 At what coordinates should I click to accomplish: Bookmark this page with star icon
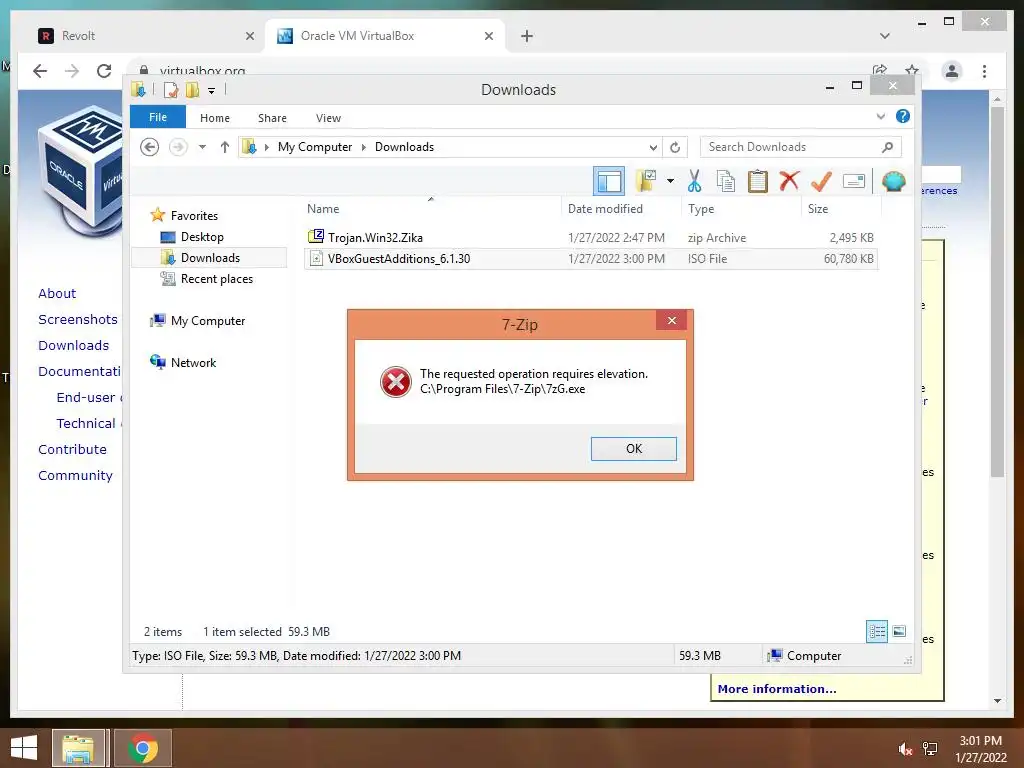click(x=912, y=70)
